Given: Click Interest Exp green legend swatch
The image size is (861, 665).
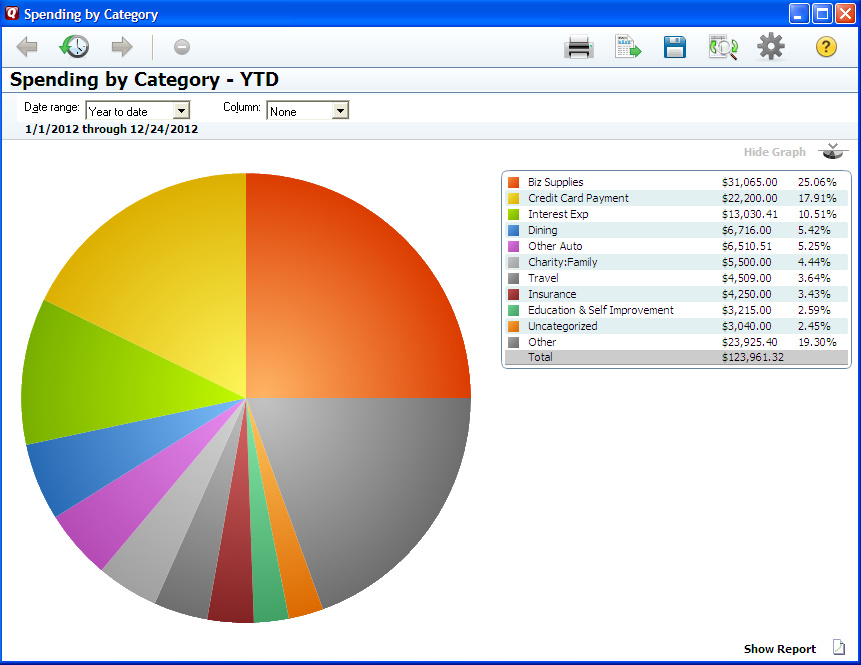Looking at the screenshot, I should tap(513, 214).
